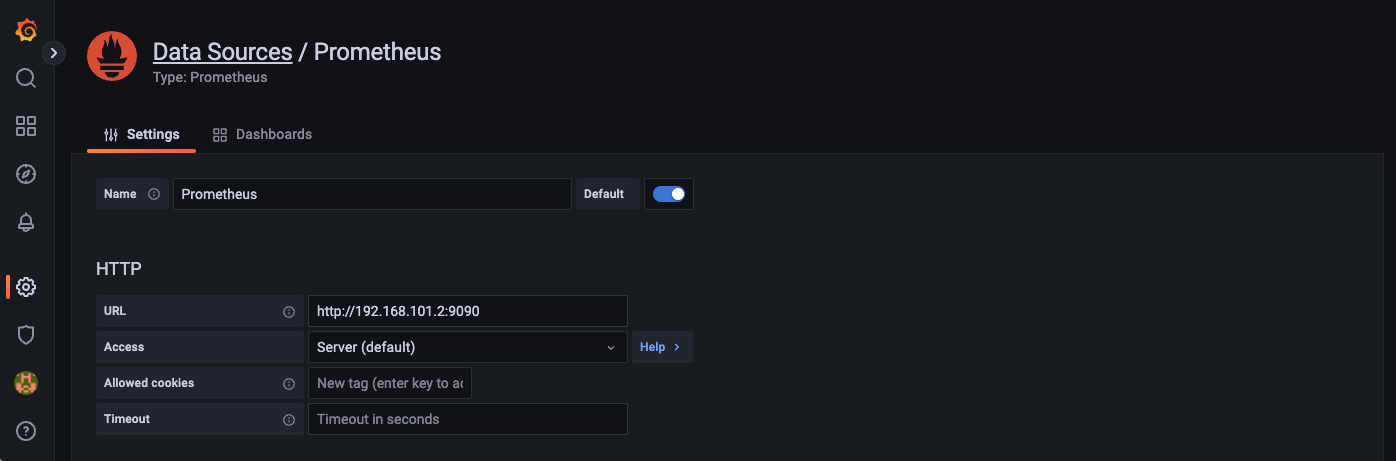Open the Help question mark icon
Screen dimensions: 1396x461
point(26,431)
